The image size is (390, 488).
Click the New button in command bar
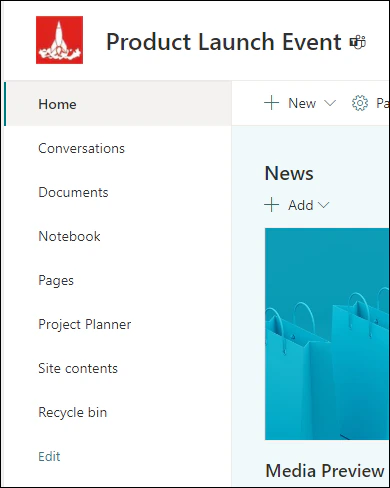point(300,103)
